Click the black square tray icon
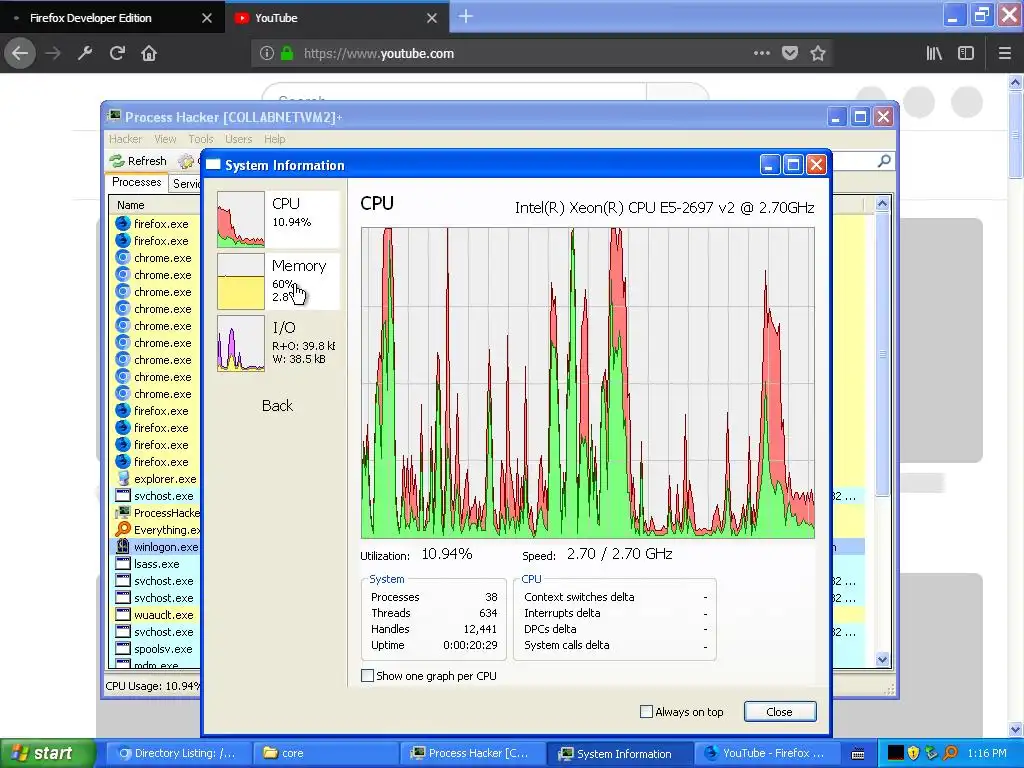Screen dimensions: 1024x768 [895, 753]
